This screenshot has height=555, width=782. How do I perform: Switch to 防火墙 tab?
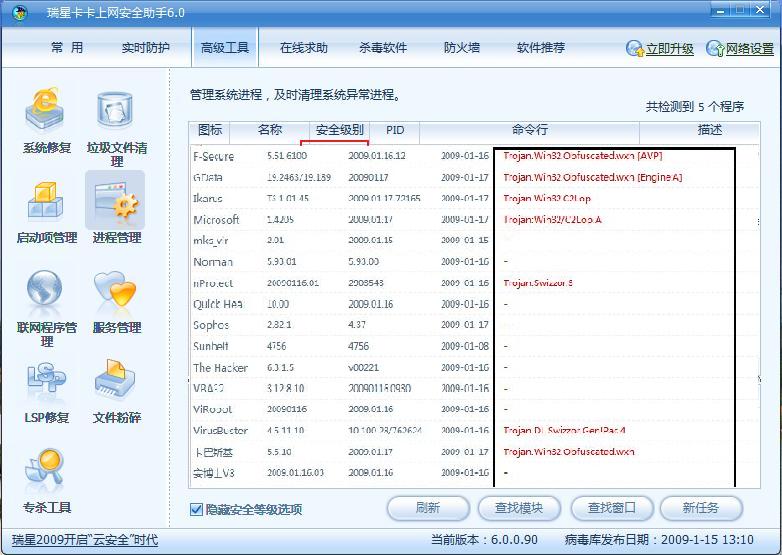click(462, 47)
